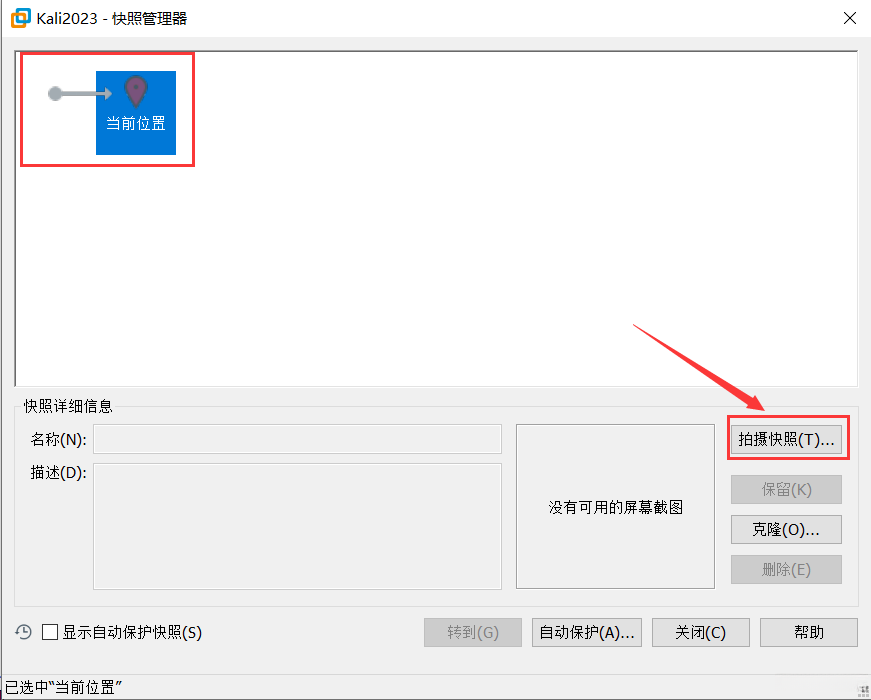Open the 拍摄快照(T) dialog
The image size is (871, 700).
tap(788, 438)
